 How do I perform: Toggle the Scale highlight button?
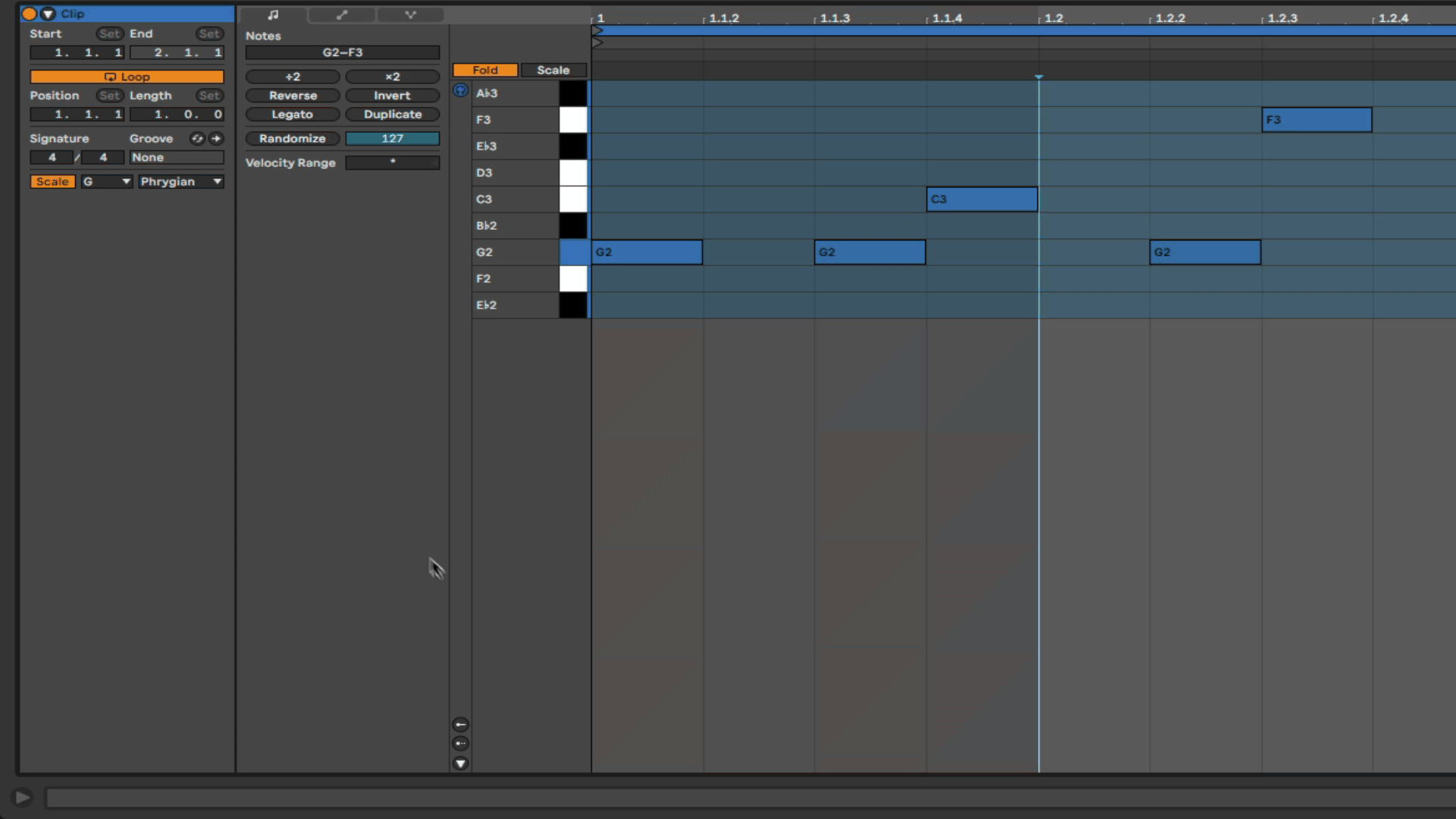tap(554, 70)
